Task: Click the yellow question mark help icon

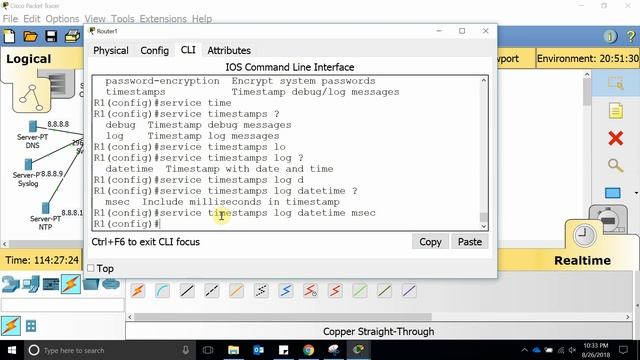Action: [631, 37]
